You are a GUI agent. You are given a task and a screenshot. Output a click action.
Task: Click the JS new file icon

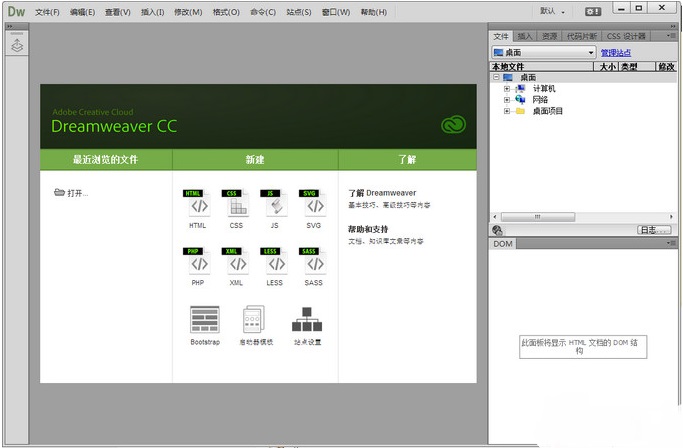click(x=275, y=205)
